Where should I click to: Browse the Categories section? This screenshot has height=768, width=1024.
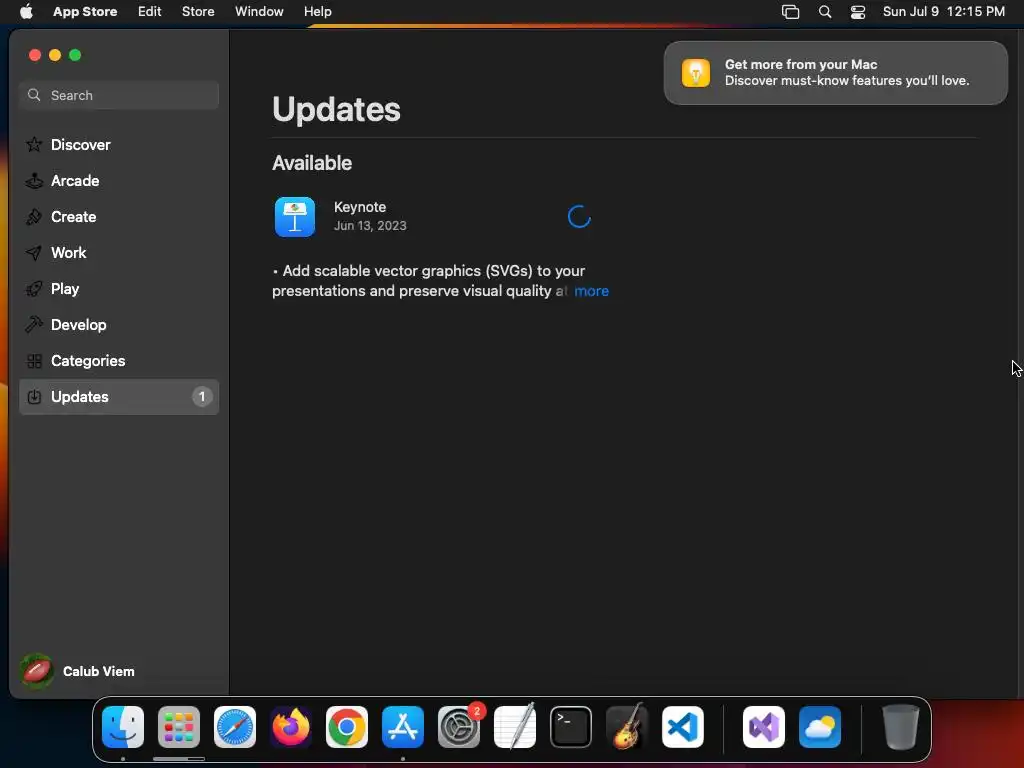119,360
